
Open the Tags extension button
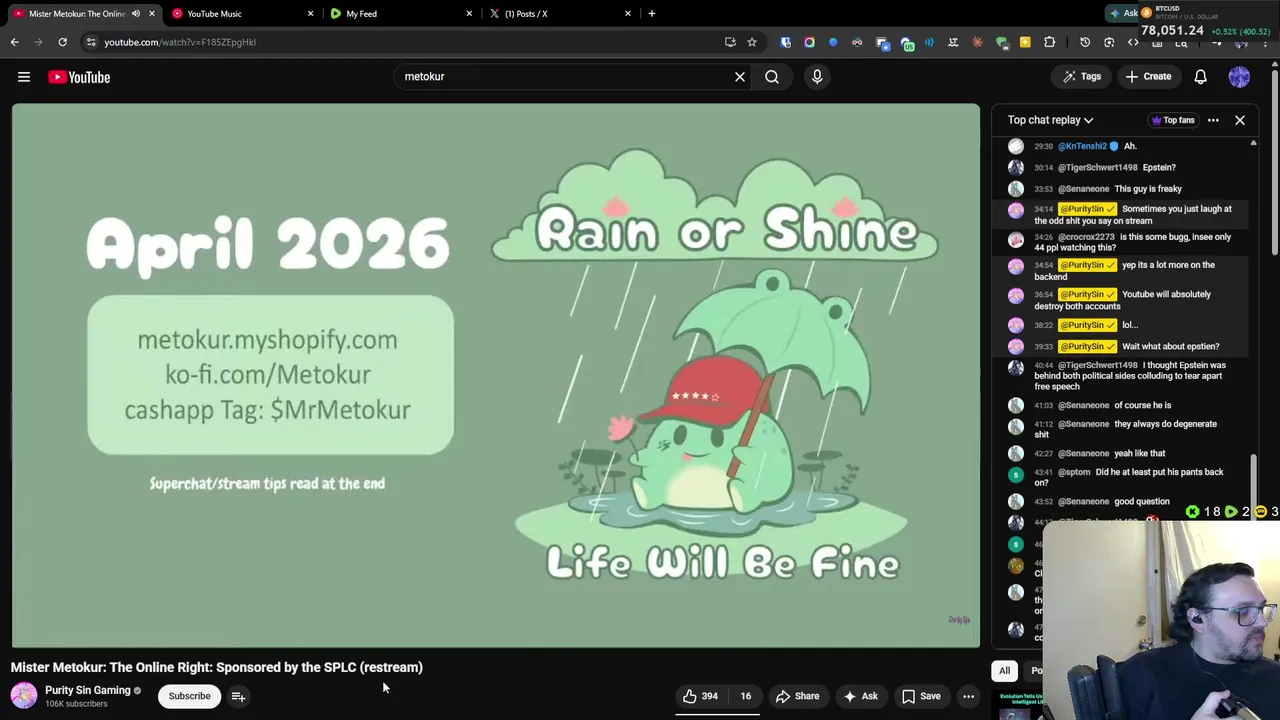point(1082,77)
